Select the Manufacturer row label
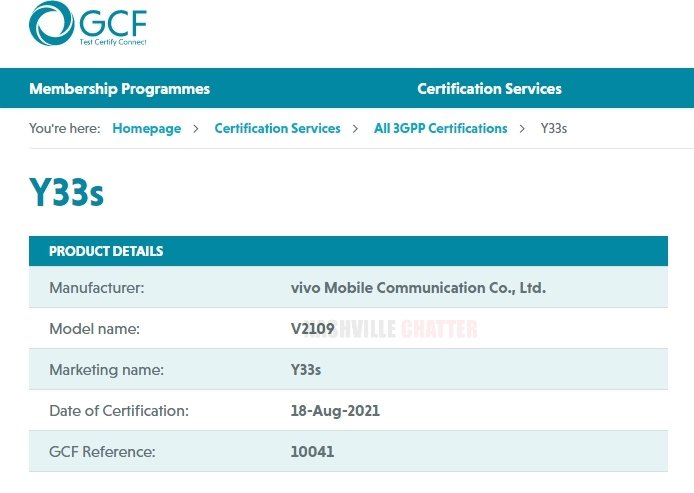 pyautogui.click(x=96, y=288)
